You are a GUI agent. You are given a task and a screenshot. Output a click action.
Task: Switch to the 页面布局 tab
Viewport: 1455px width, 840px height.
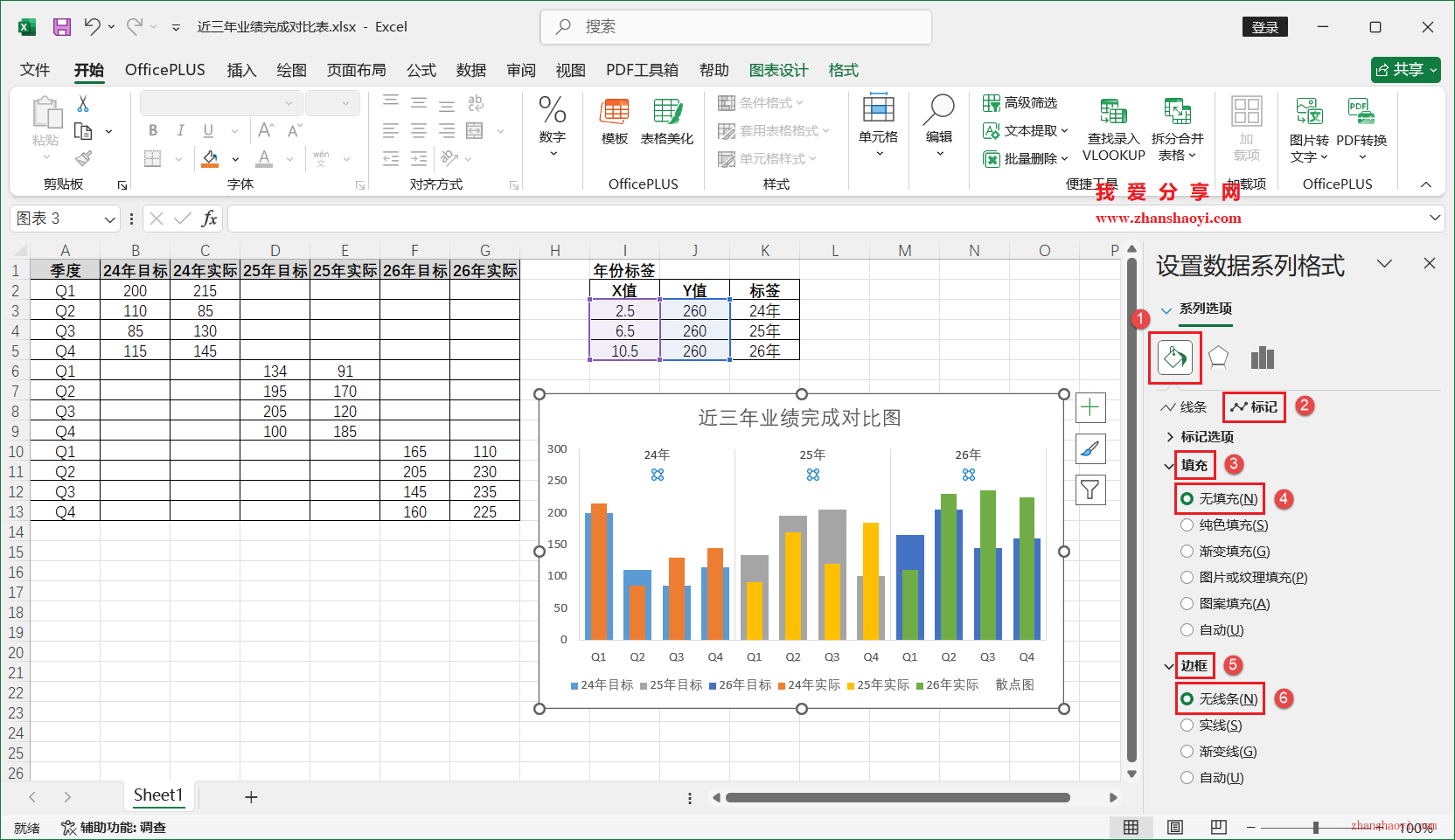coord(357,70)
